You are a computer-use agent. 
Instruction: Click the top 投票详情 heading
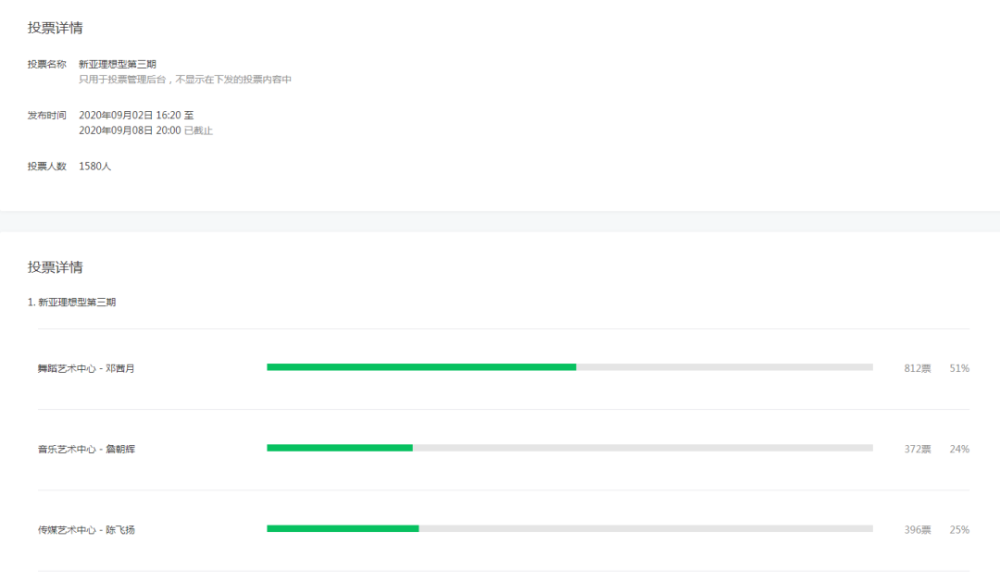coord(55,28)
